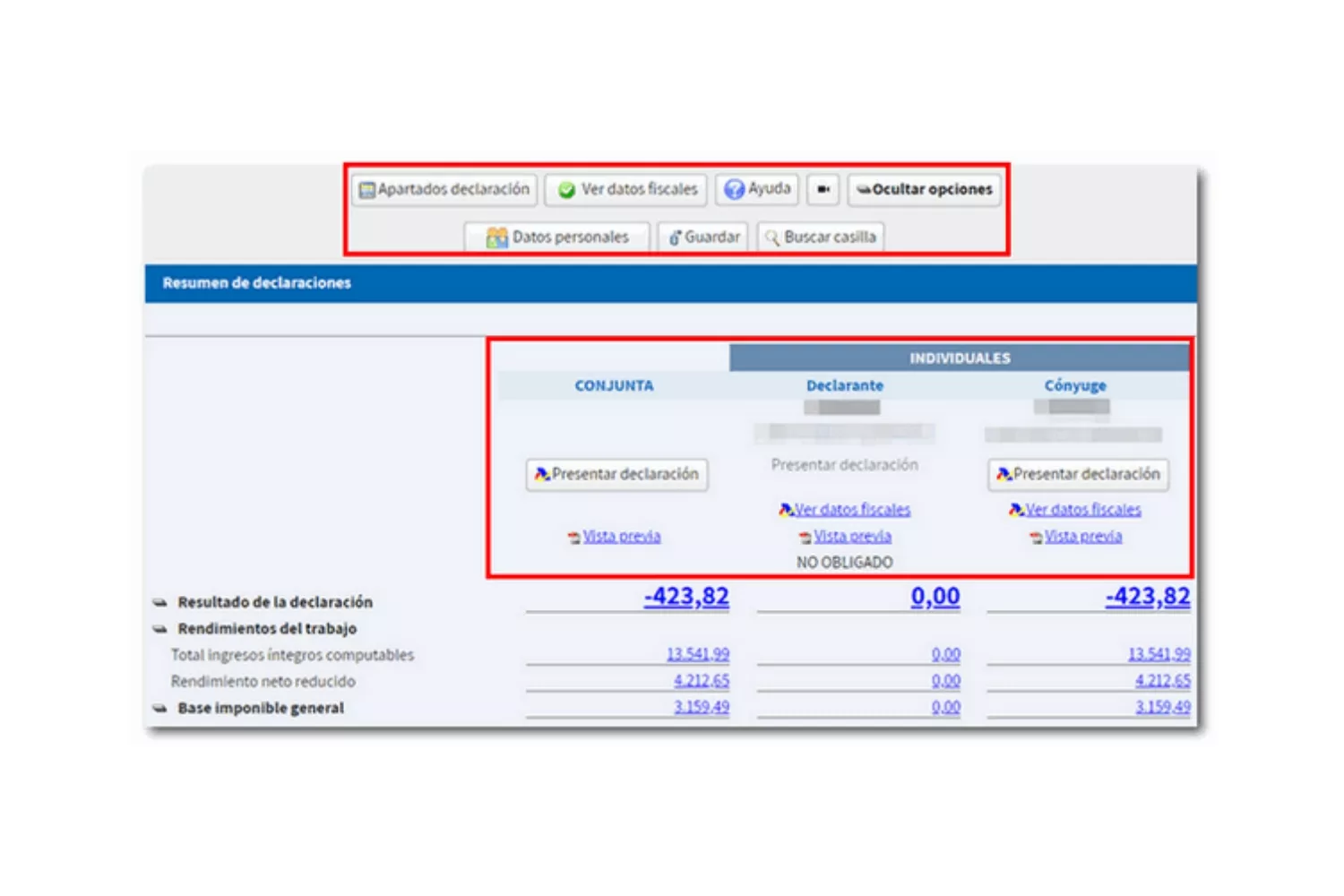Open Datos personales

tap(557, 237)
